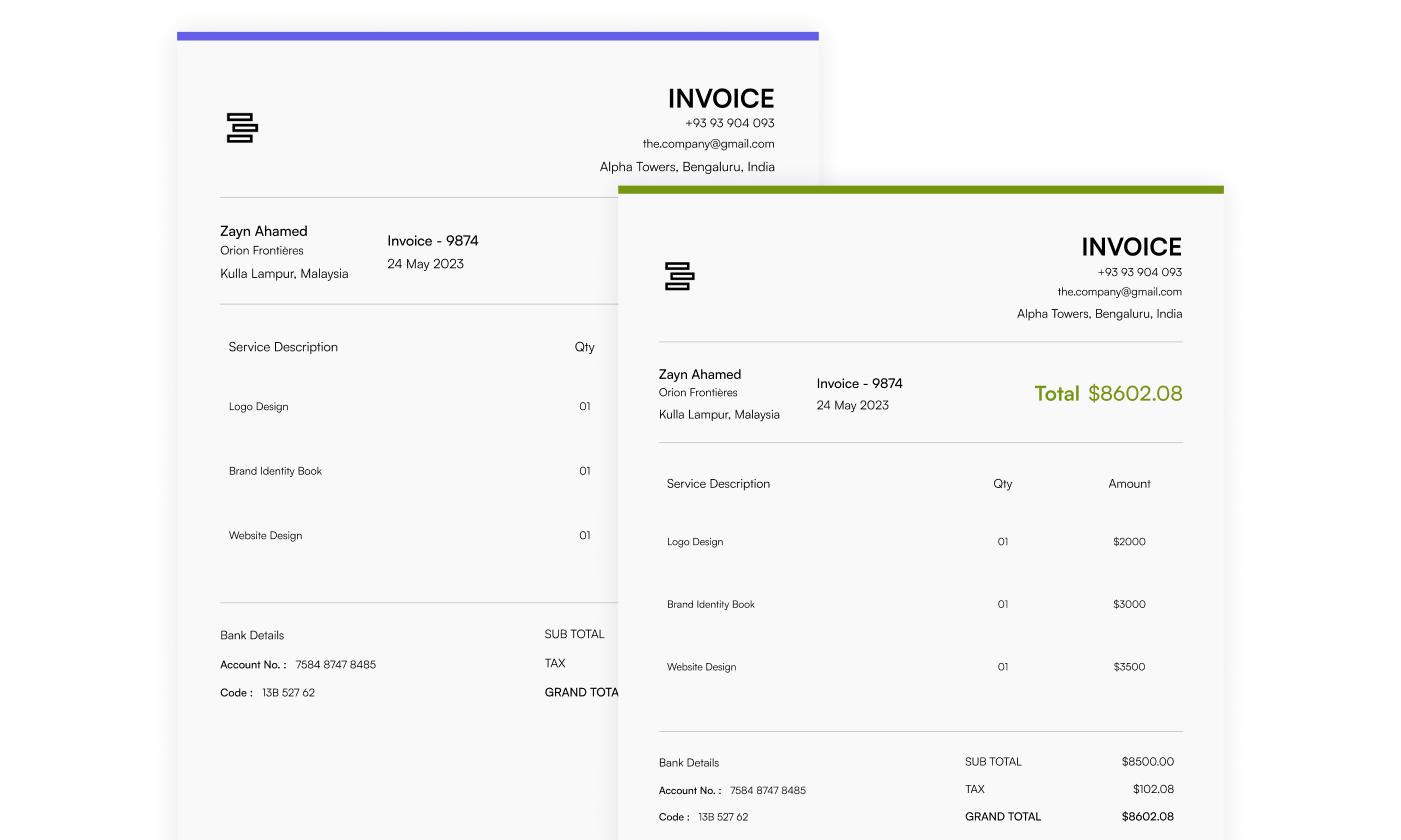
Task: Select Brand Identity Book on green invoice
Action: pyautogui.click(x=711, y=605)
